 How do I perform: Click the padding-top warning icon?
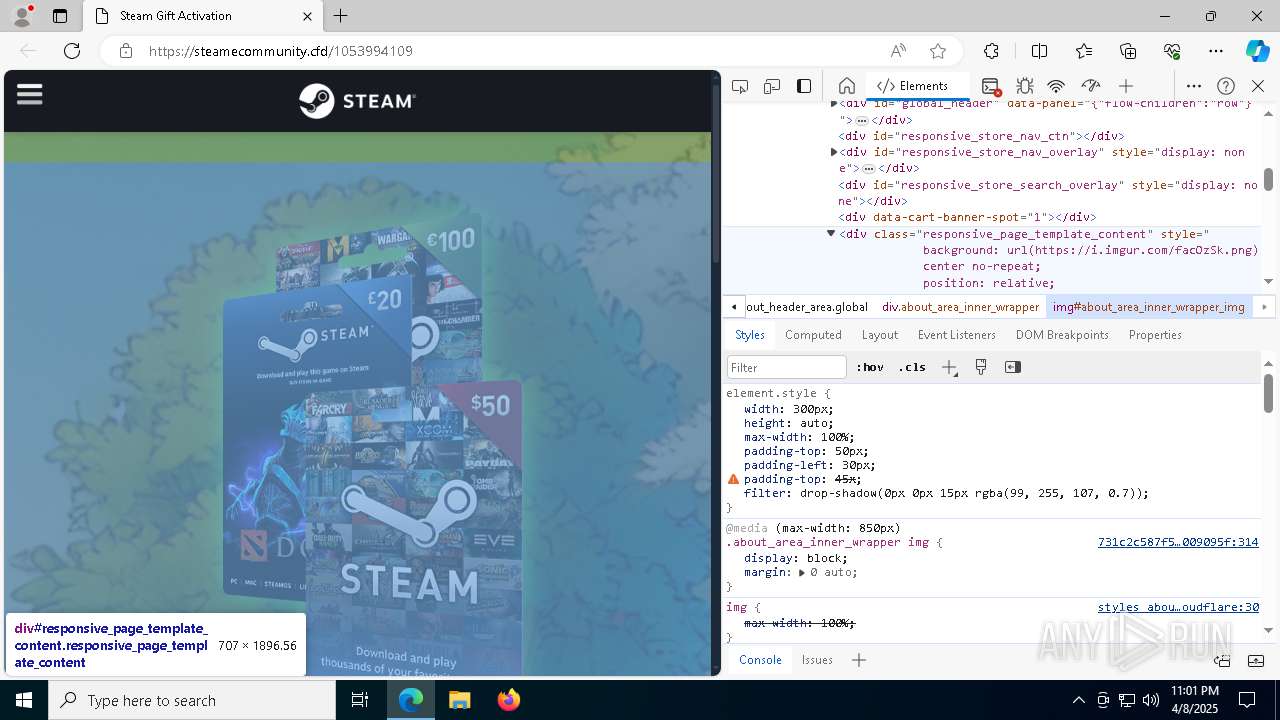click(733, 480)
